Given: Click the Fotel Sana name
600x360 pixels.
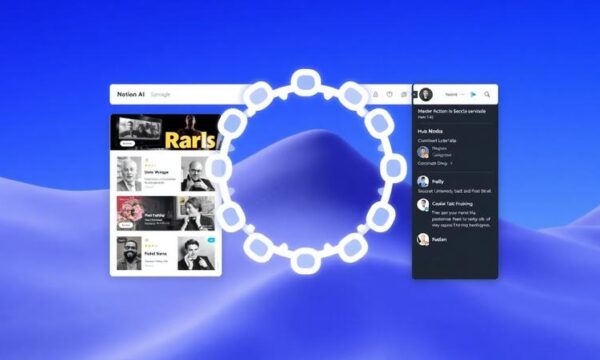Looking at the screenshot, I should [156, 254].
